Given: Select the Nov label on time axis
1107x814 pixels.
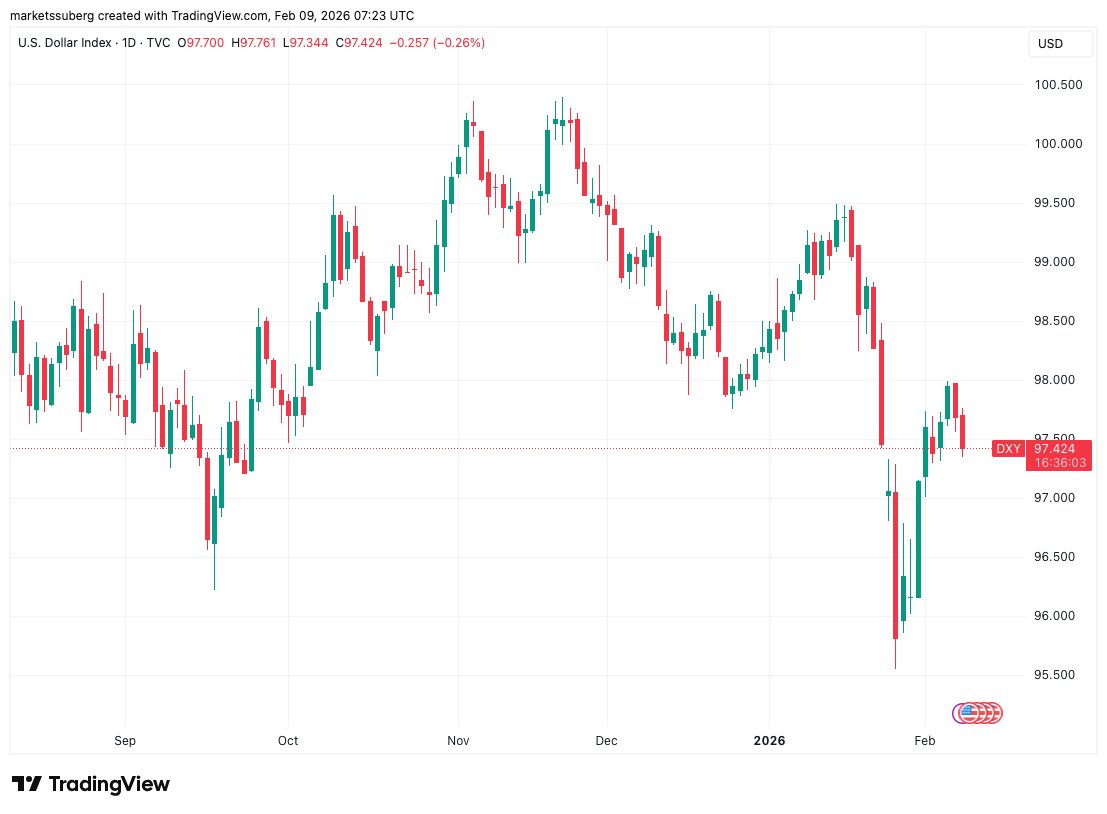Looking at the screenshot, I should click(x=459, y=741).
